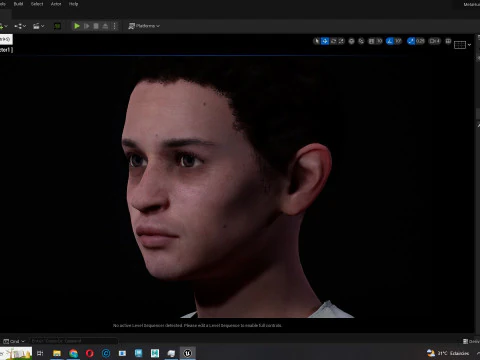Open the Blueprints dropdown in toolbar
480x360 pixels.
click(20, 26)
